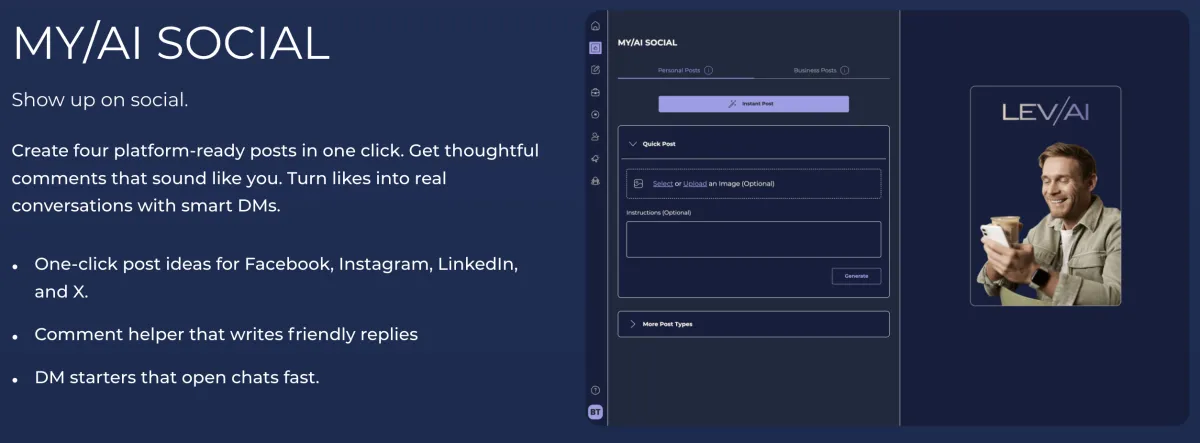This screenshot has height=443, width=1200.
Task: Open the person contacts icon in sidebar
Action: pyautogui.click(x=595, y=136)
